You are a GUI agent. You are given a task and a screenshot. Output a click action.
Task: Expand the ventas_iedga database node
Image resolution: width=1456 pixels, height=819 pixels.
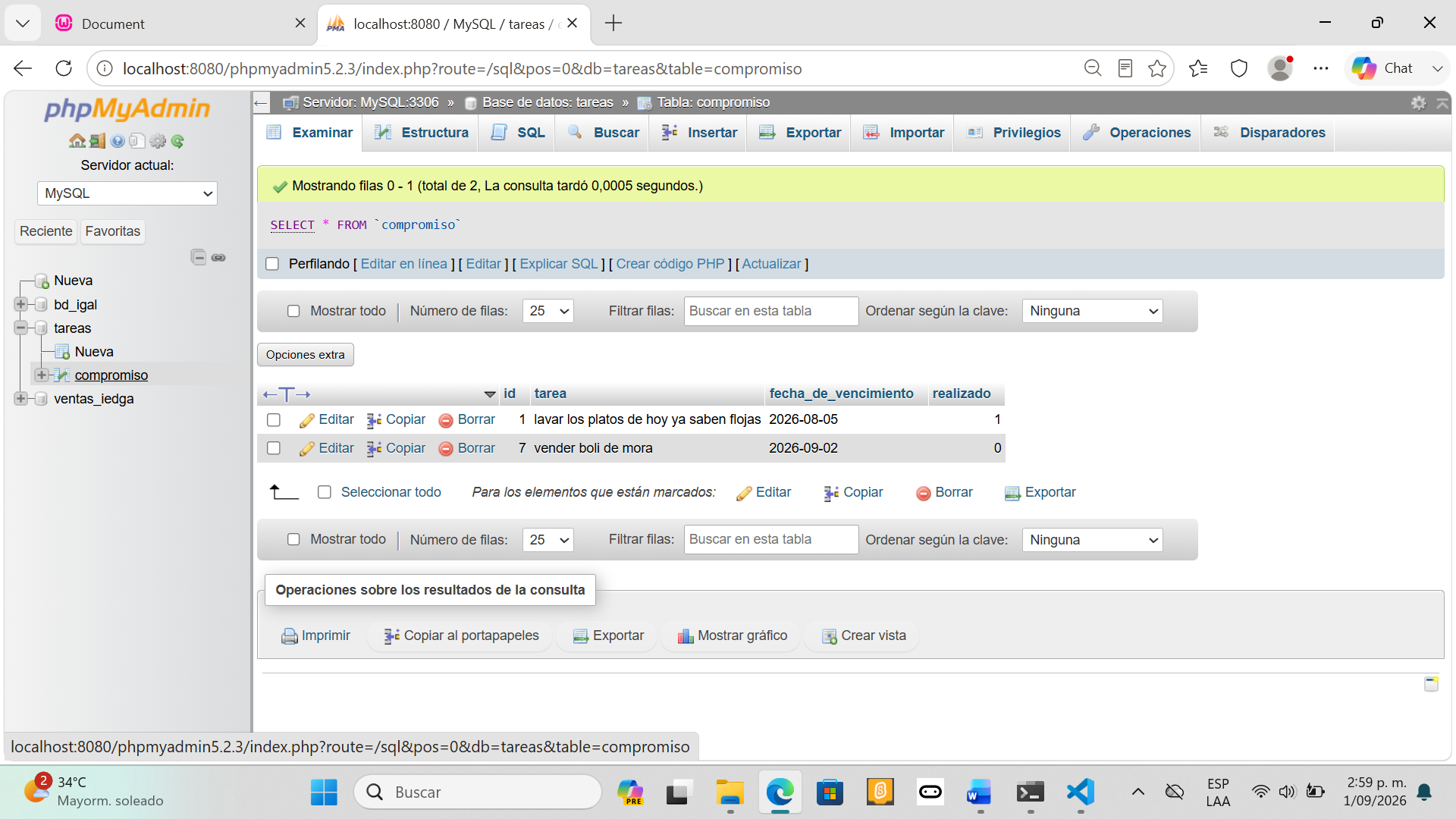[x=20, y=398]
